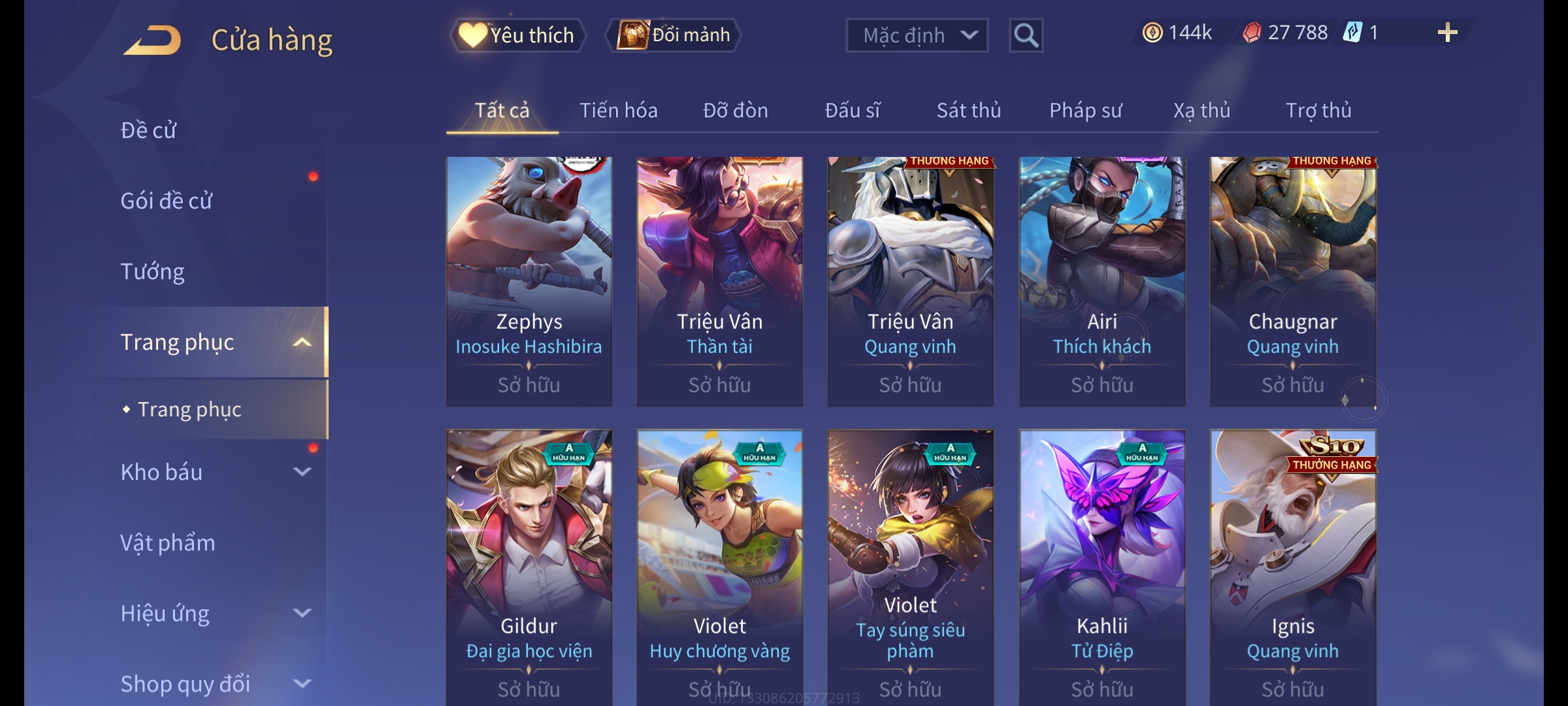Open the Kahlii Tử Điệp skin card

tap(1102, 567)
